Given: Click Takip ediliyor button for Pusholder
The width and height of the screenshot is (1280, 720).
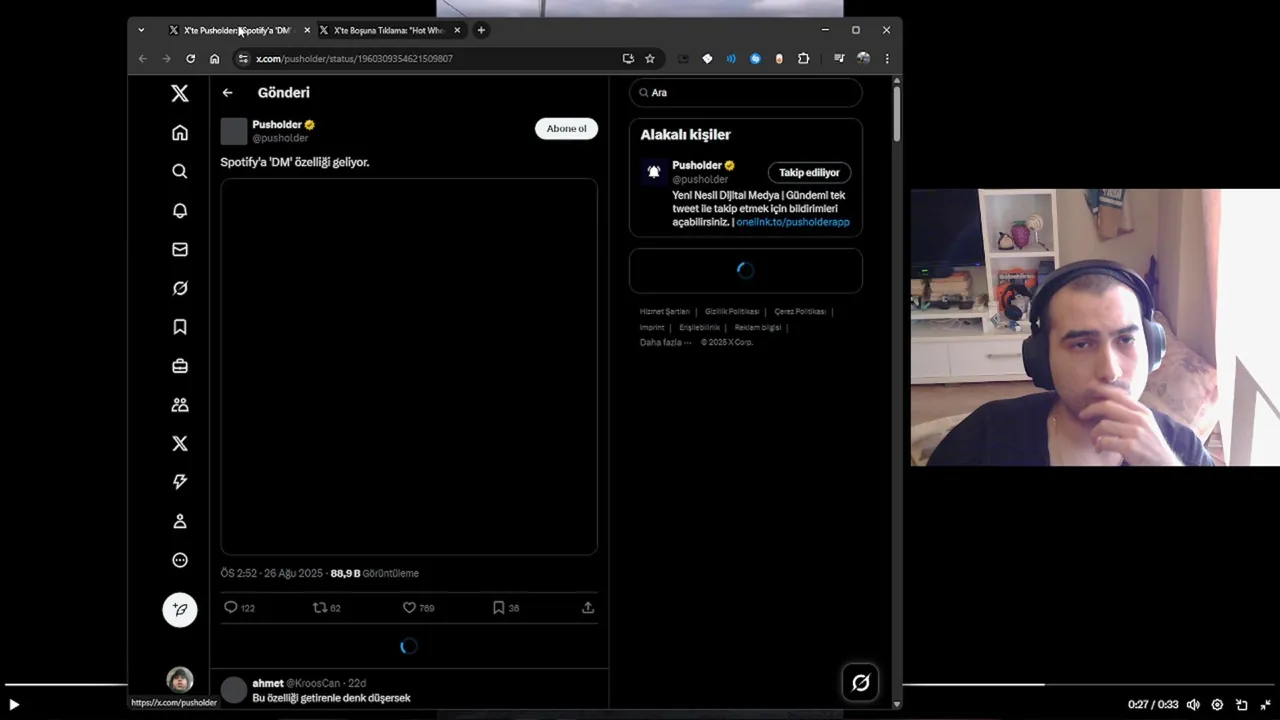Looking at the screenshot, I should pos(809,173).
